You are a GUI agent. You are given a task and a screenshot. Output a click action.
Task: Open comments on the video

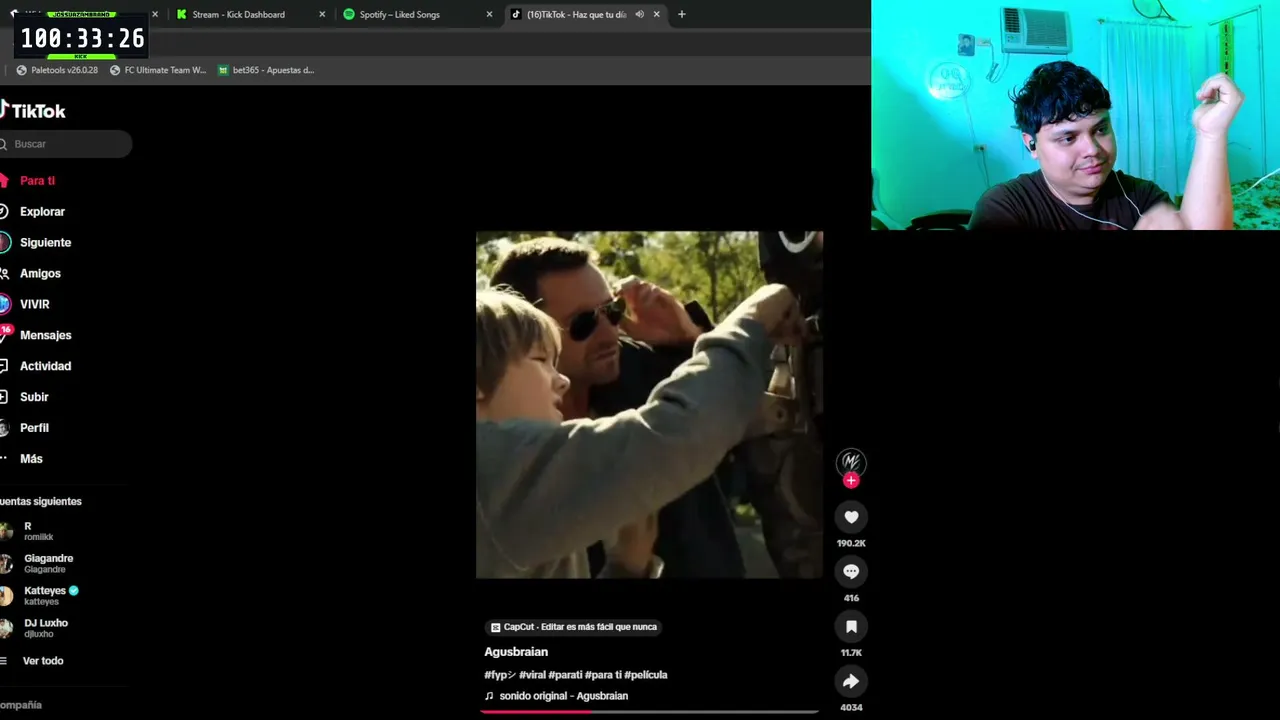click(x=851, y=571)
